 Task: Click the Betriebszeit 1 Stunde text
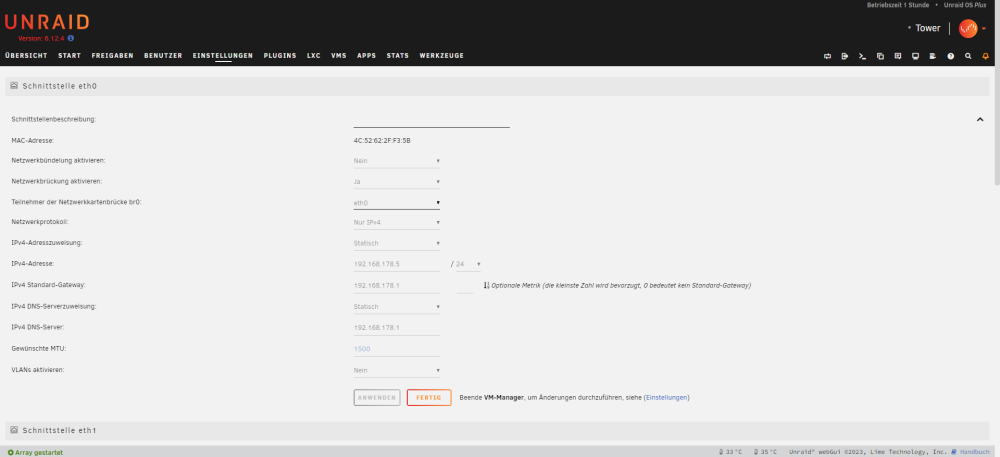898,5
